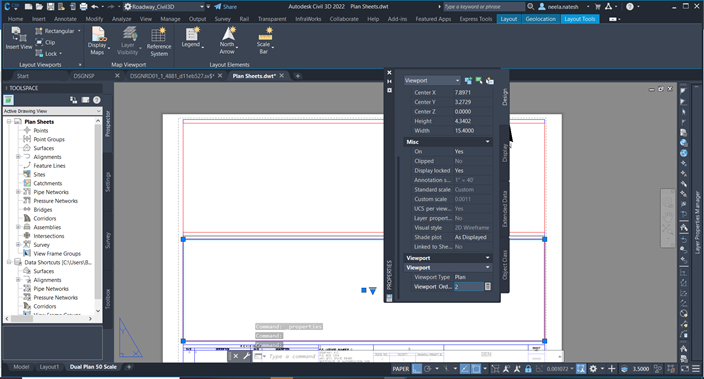Expand Layout Viewports panel launcher arrow

coord(80,65)
